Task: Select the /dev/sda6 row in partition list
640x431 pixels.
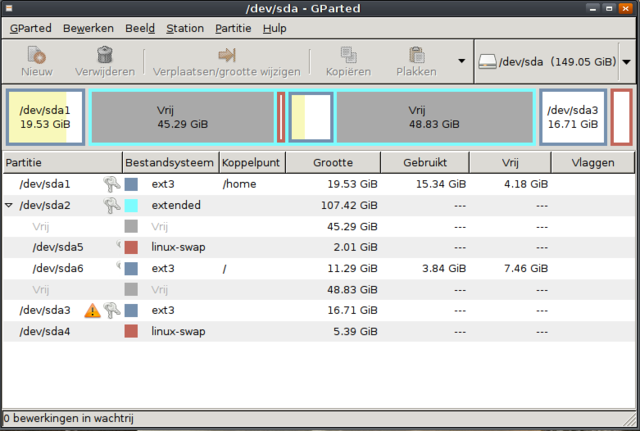Action: (57, 268)
